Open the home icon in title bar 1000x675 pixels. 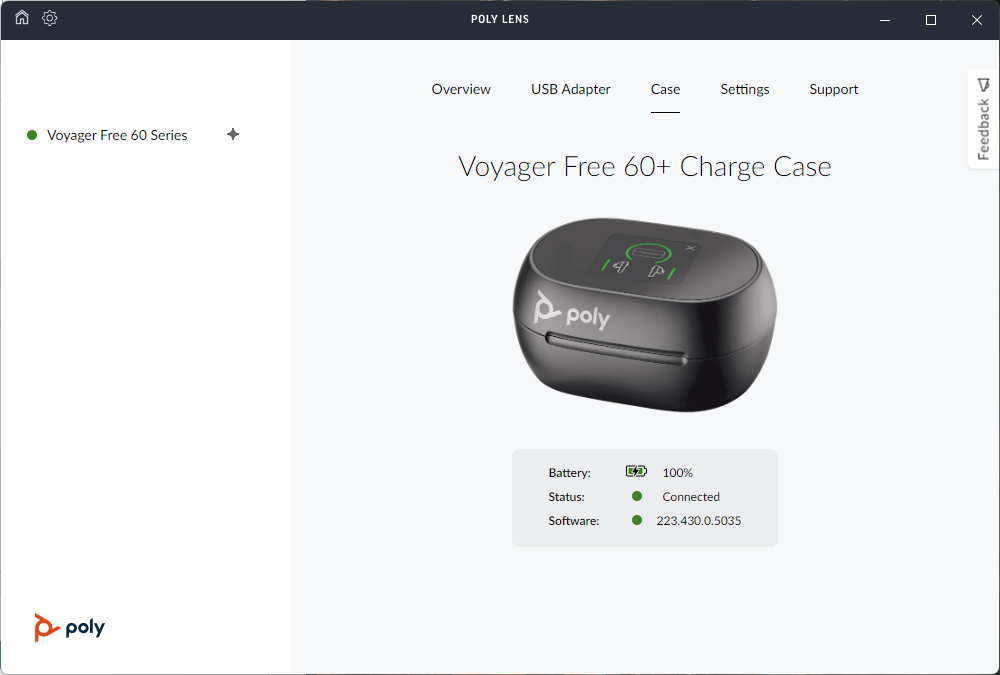click(x=22, y=18)
